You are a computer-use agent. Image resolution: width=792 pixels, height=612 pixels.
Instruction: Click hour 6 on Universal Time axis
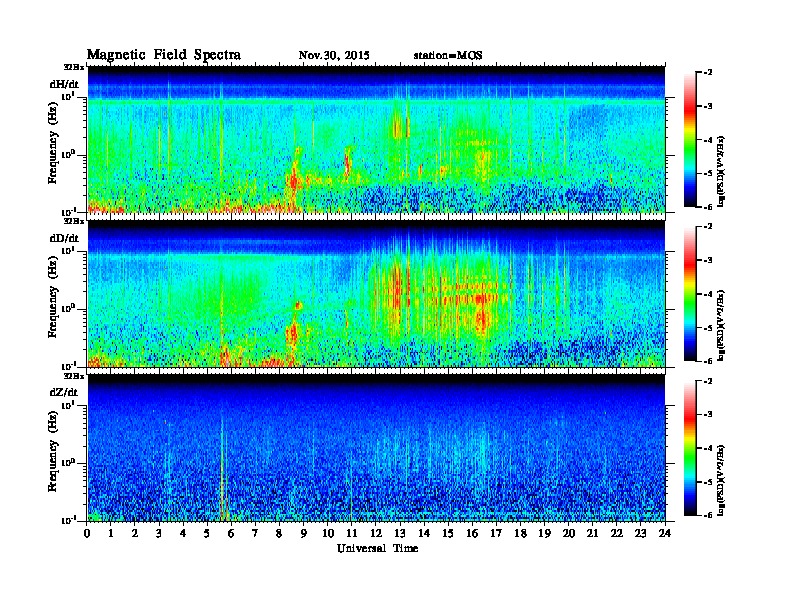point(231,533)
